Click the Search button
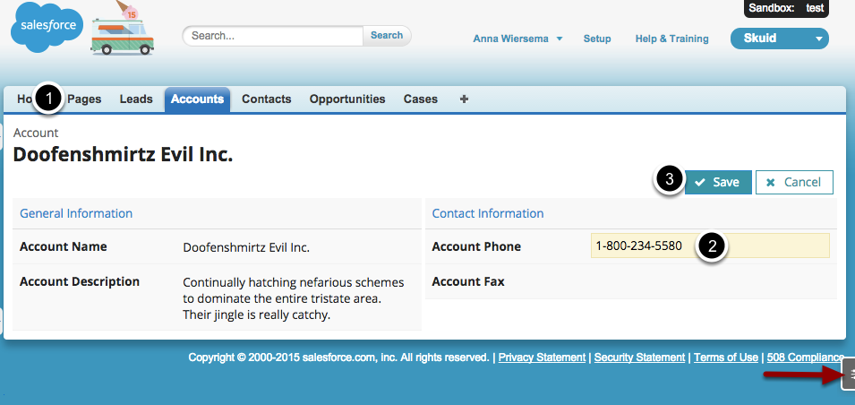The width and height of the screenshot is (855, 405). [386, 35]
